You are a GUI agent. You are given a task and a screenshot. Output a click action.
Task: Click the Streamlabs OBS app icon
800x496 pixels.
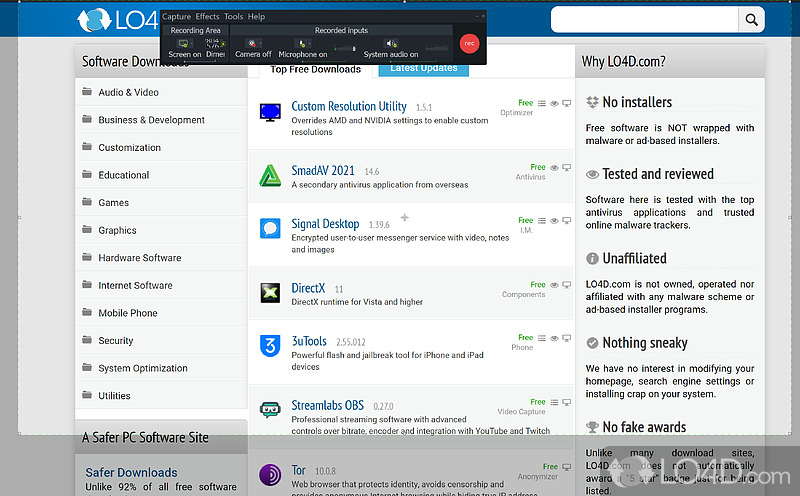point(269,410)
